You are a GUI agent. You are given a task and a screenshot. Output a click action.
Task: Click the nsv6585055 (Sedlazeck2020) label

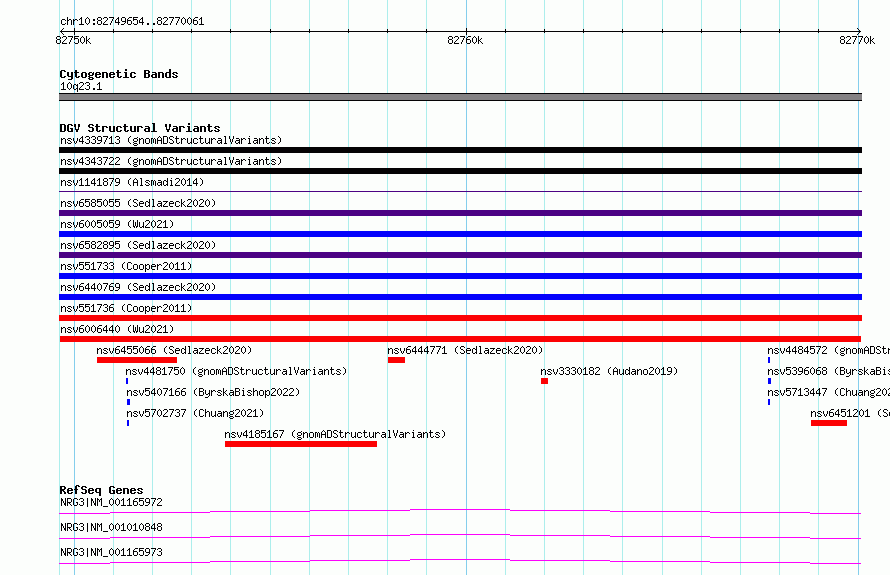pos(138,203)
